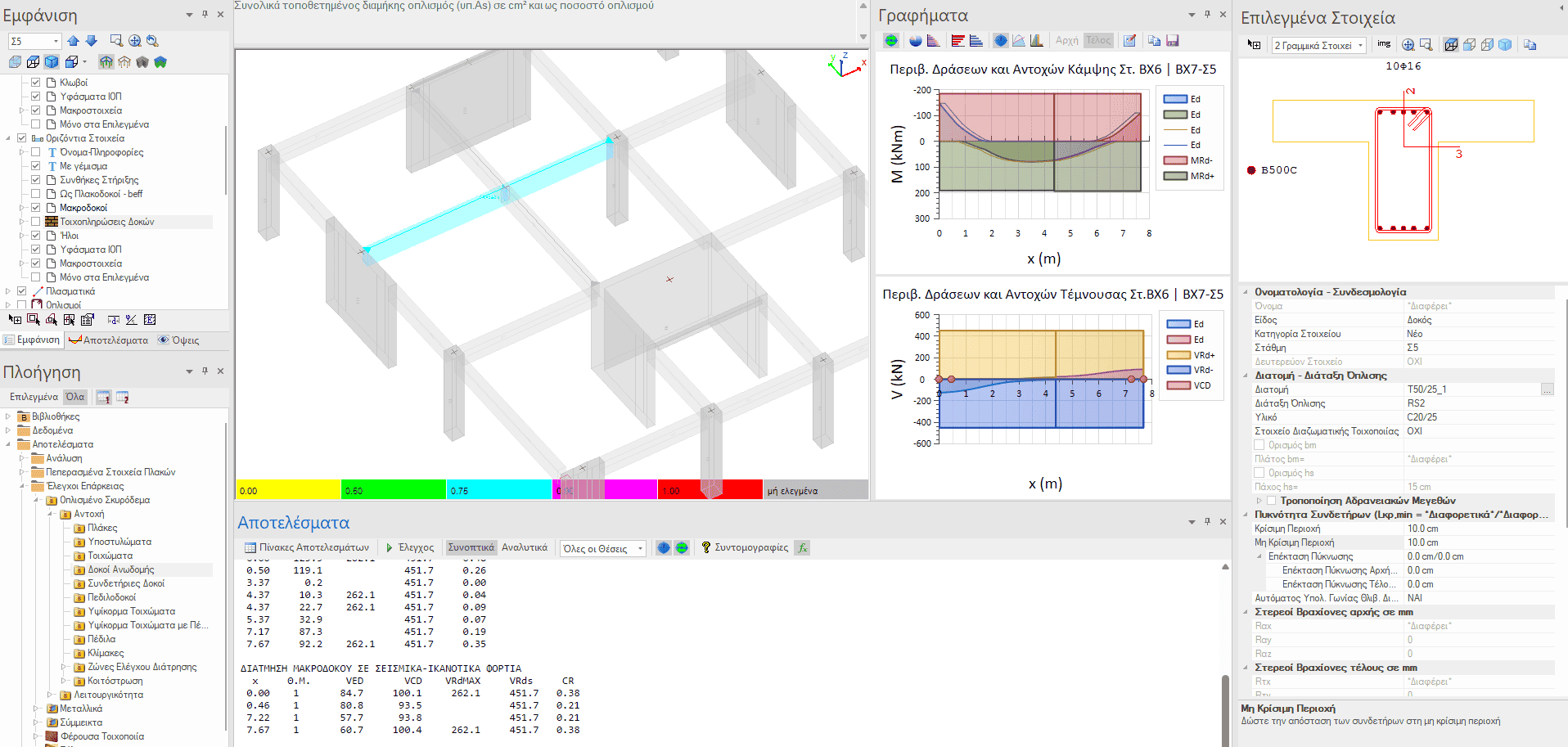Click the copy icon in Γραφήματα toolbar
Screen dimensions: 1568x747
tap(1154, 41)
